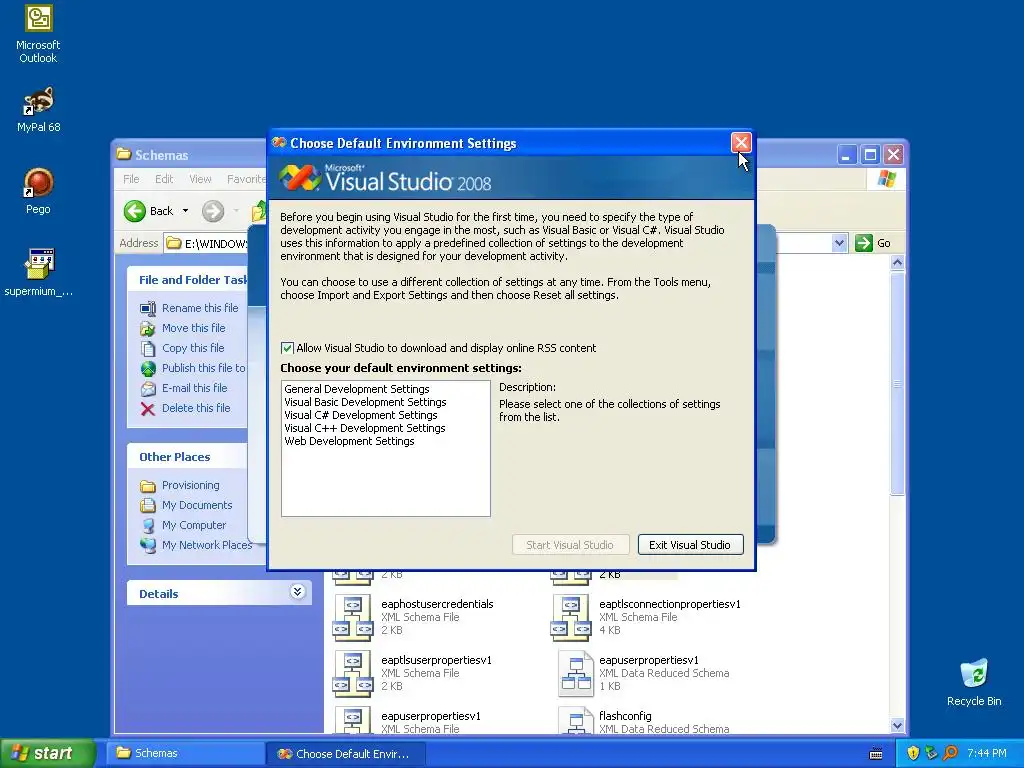Image resolution: width=1024 pixels, height=768 pixels.
Task: Click the Go button
Action: 873,244
